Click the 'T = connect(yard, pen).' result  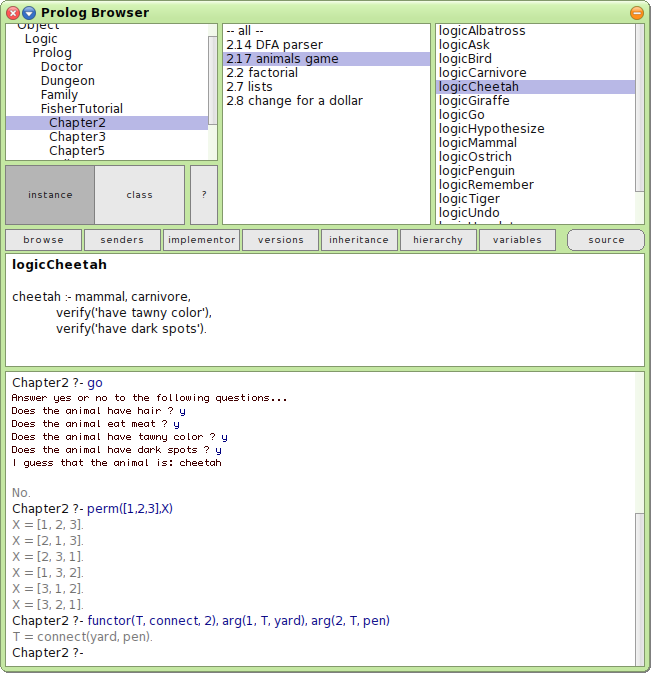click(82, 637)
